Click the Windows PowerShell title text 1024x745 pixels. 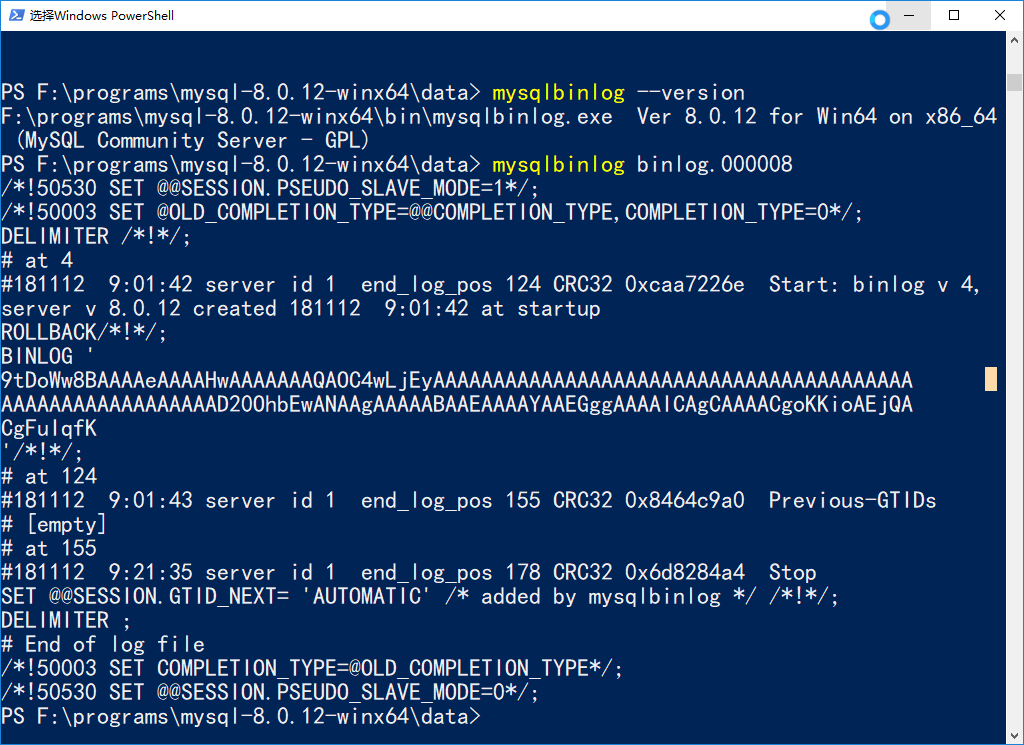click(102, 15)
